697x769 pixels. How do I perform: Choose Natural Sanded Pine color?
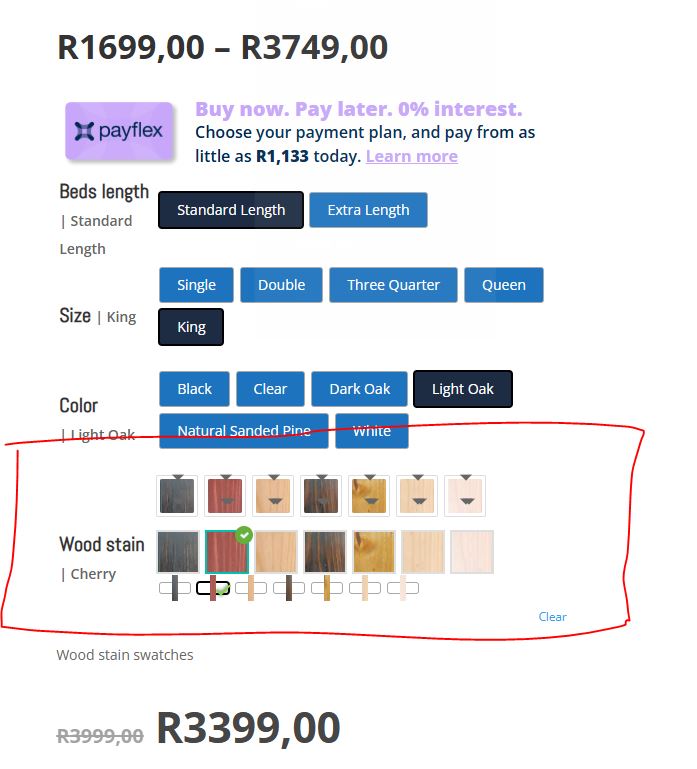[243, 431]
